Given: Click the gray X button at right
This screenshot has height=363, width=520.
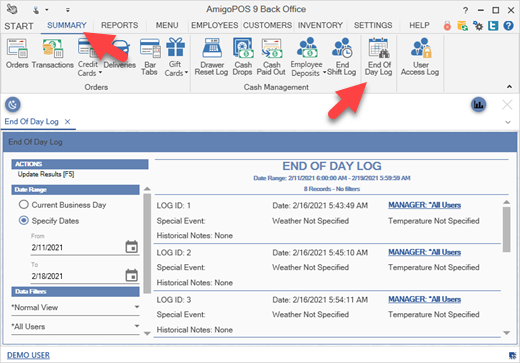Looking at the screenshot, I should tap(507, 105).
